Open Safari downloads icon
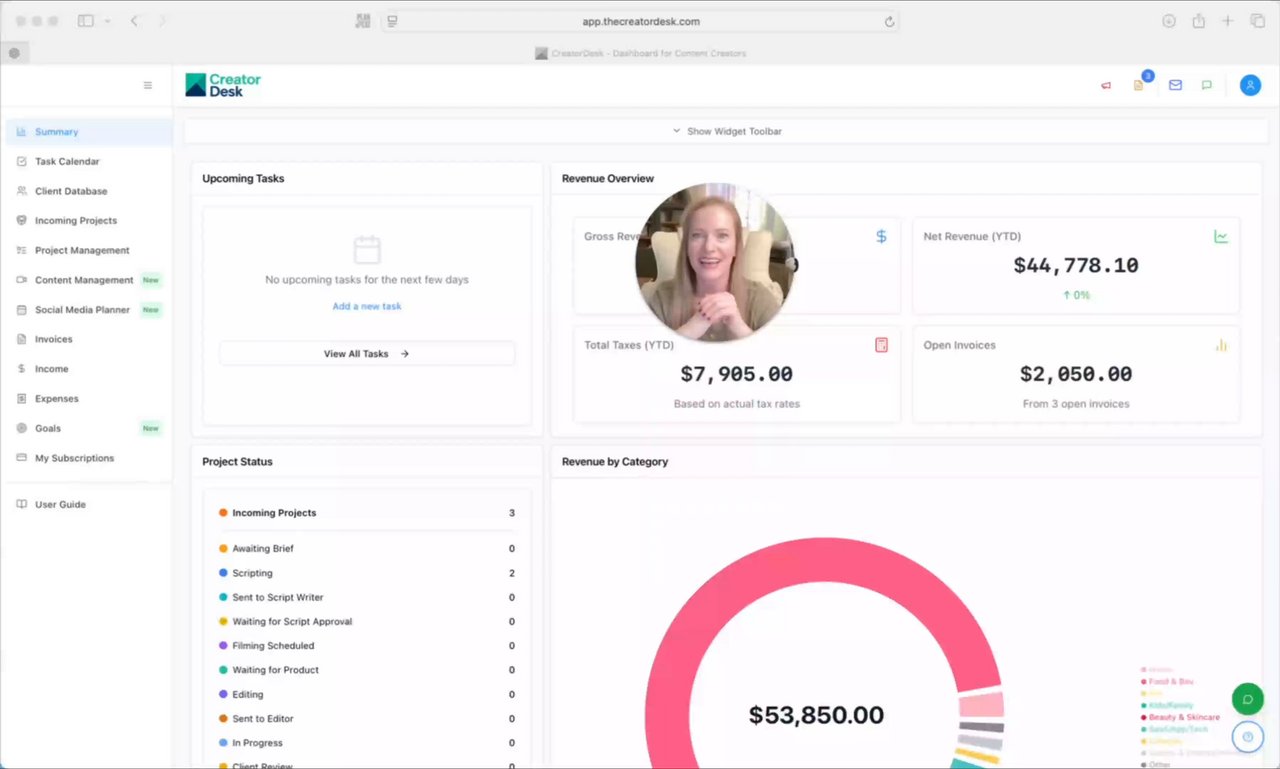The height and width of the screenshot is (769, 1280). [1168, 21]
